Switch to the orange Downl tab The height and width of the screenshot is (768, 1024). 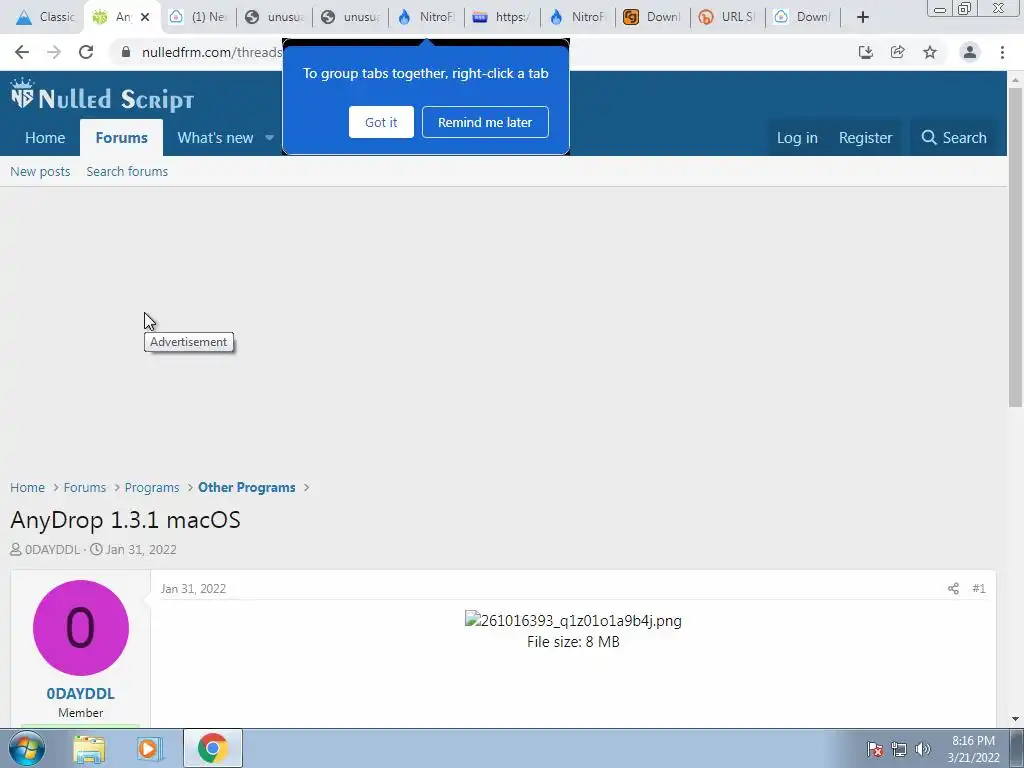coord(653,17)
